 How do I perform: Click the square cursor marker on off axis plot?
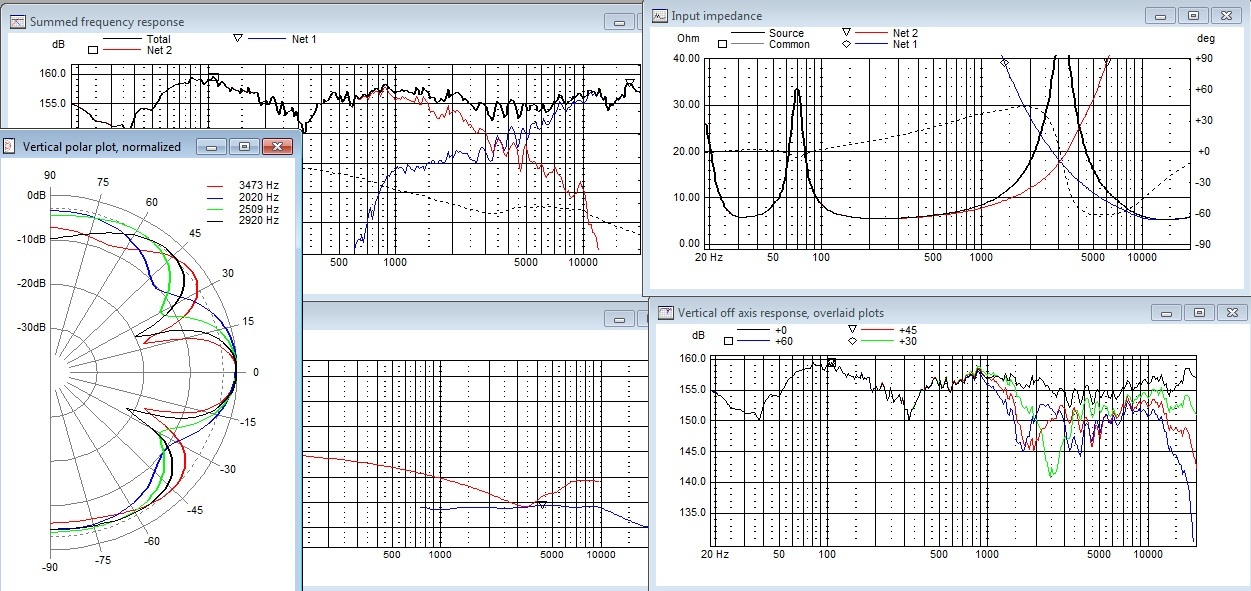[x=831, y=364]
